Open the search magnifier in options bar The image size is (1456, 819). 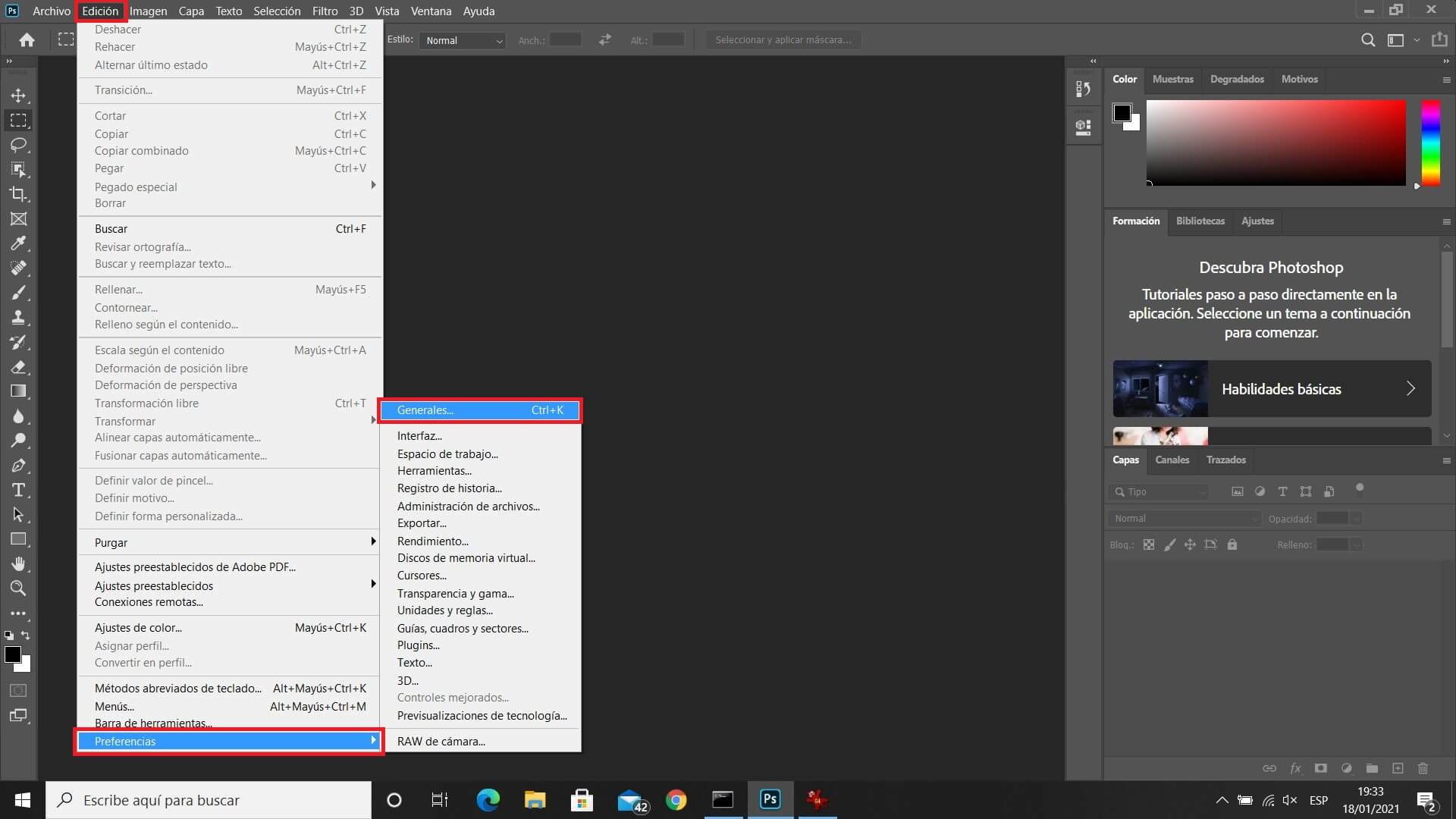pos(1368,40)
